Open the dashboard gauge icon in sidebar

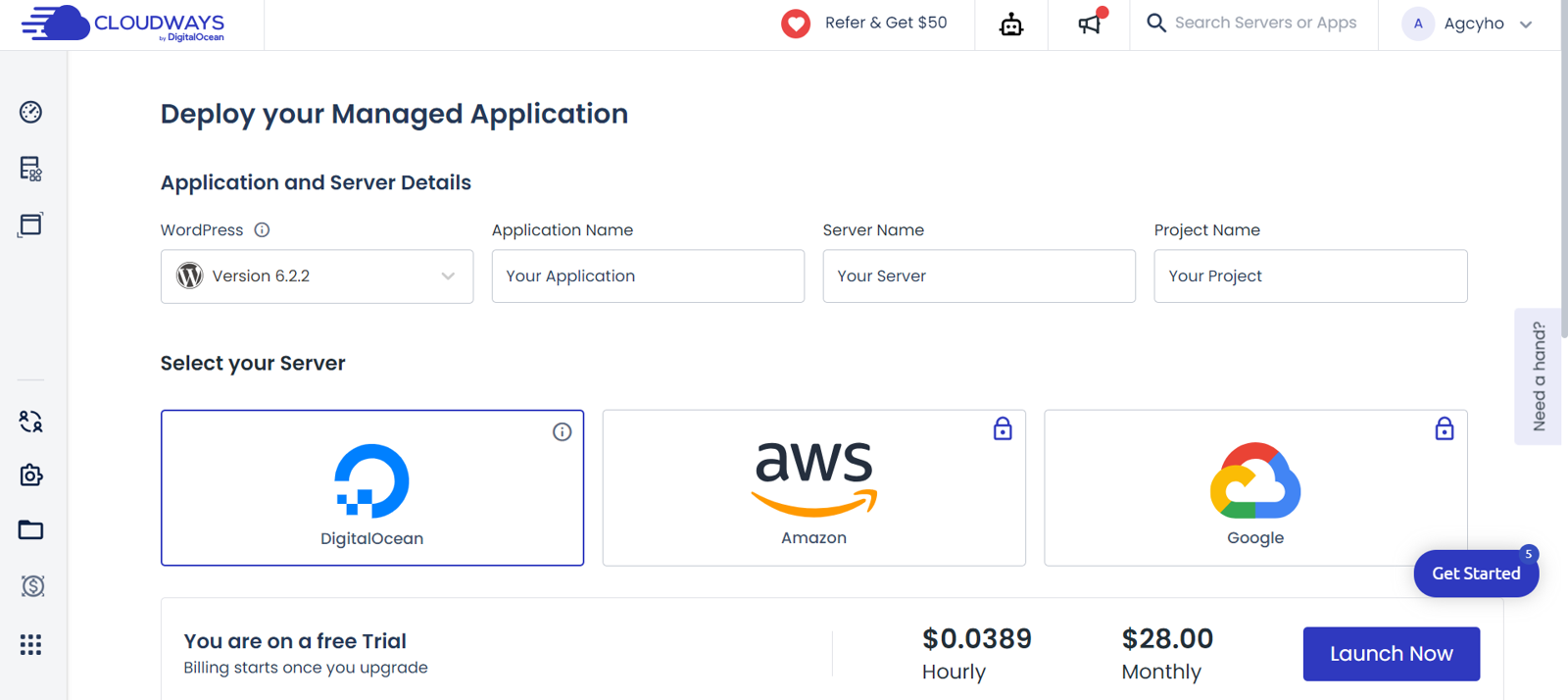click(30, 112)
